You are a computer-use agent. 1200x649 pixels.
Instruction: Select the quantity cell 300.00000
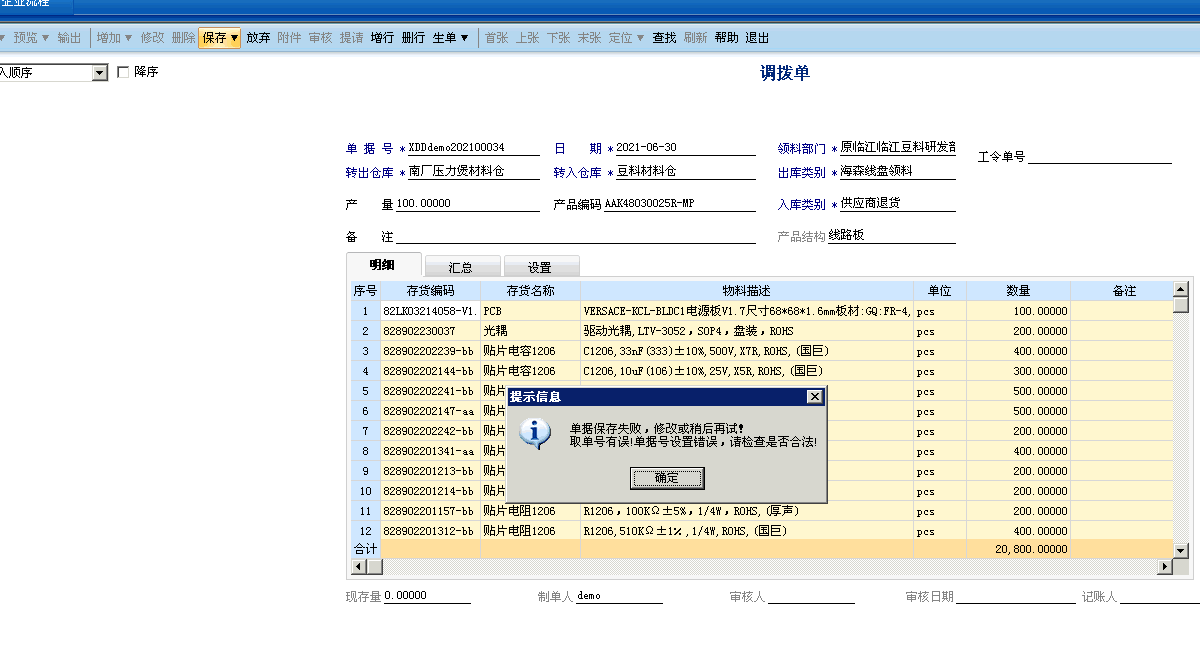1018,371
